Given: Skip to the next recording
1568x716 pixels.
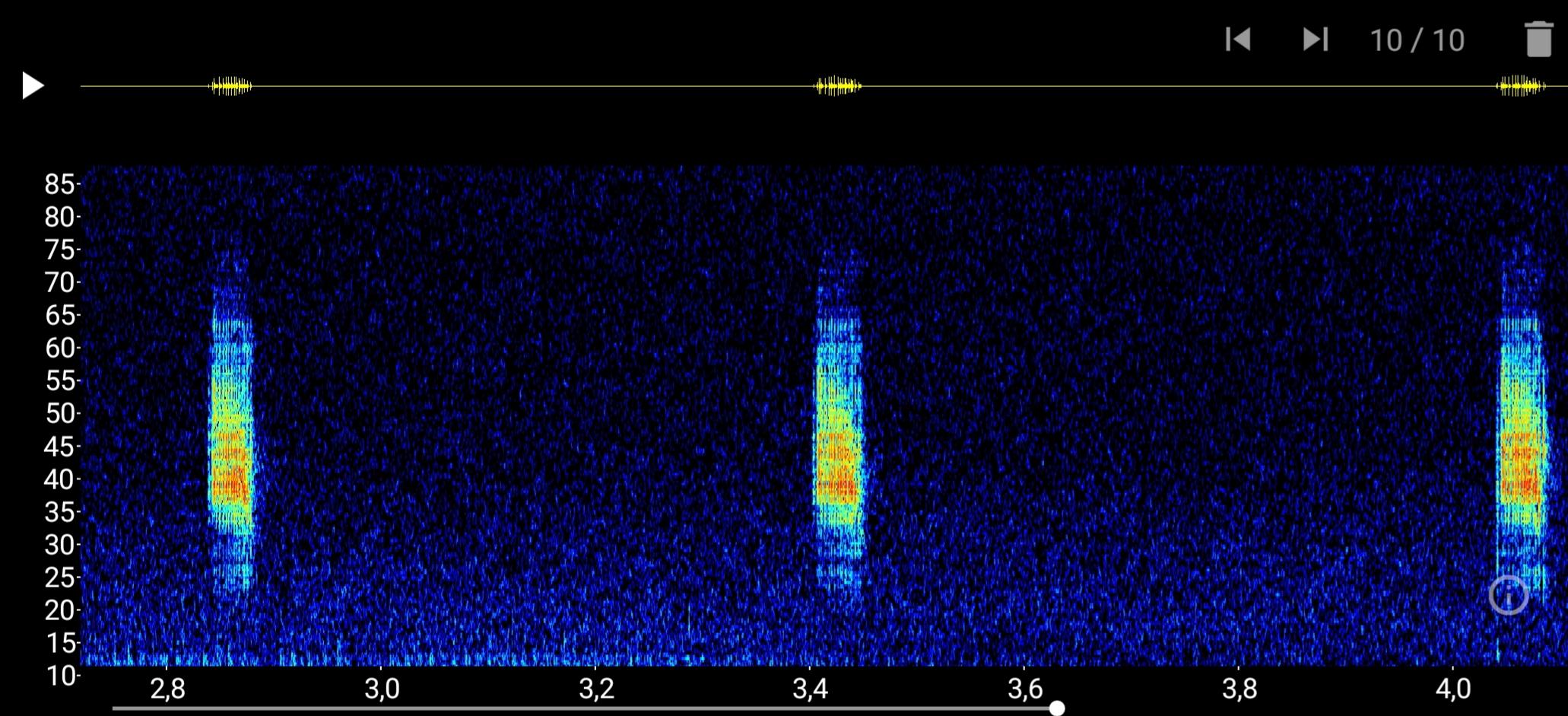Looking at the screenshot, I should [x=1316, y=40].
